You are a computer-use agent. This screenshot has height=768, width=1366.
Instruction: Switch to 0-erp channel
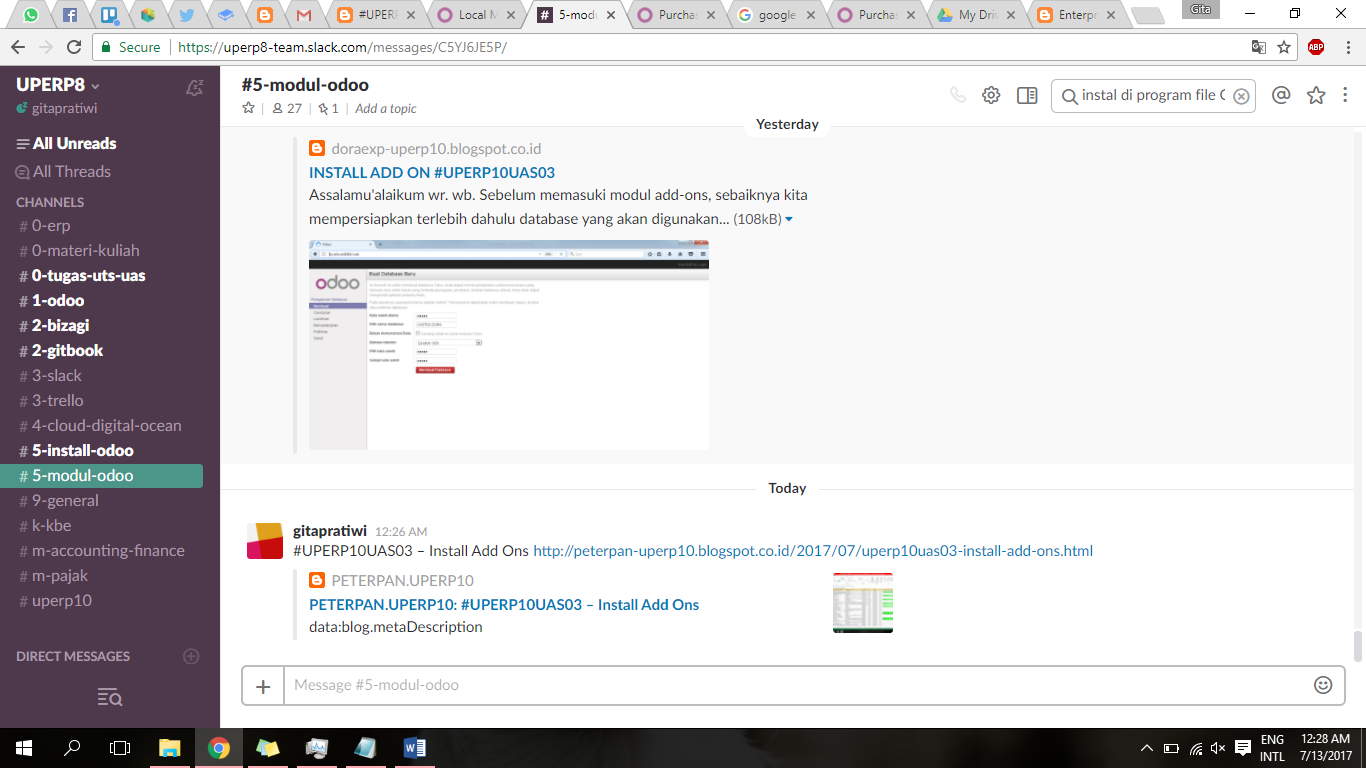45,226
